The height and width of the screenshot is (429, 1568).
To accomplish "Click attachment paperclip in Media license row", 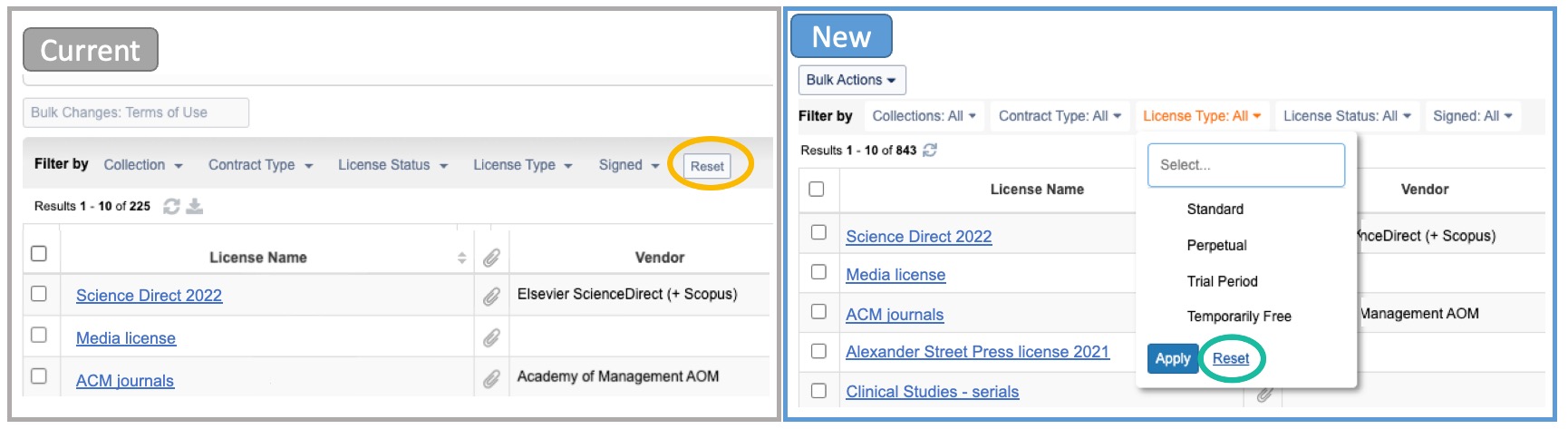I will [491, 338].
